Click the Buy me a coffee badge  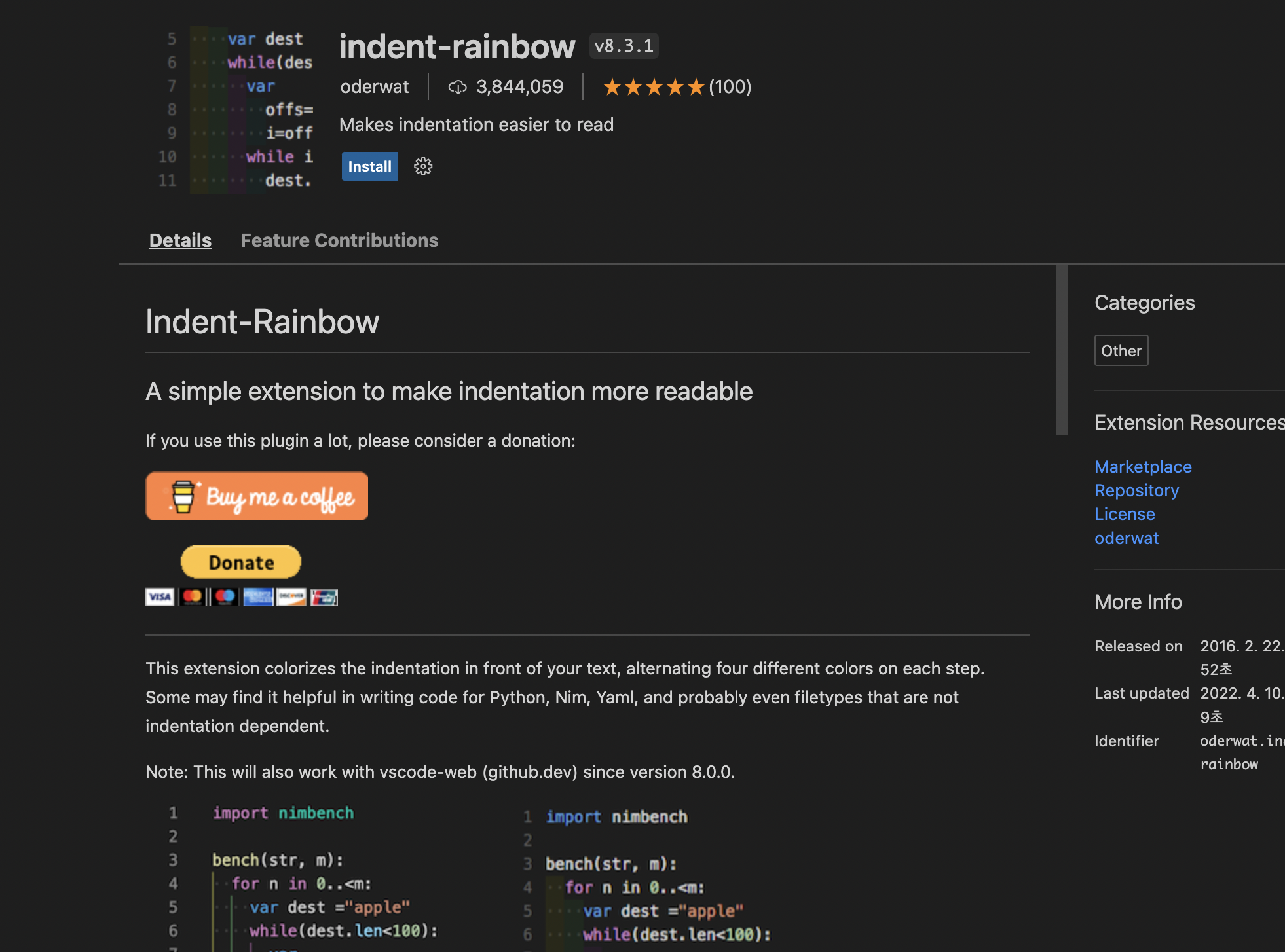257,496
